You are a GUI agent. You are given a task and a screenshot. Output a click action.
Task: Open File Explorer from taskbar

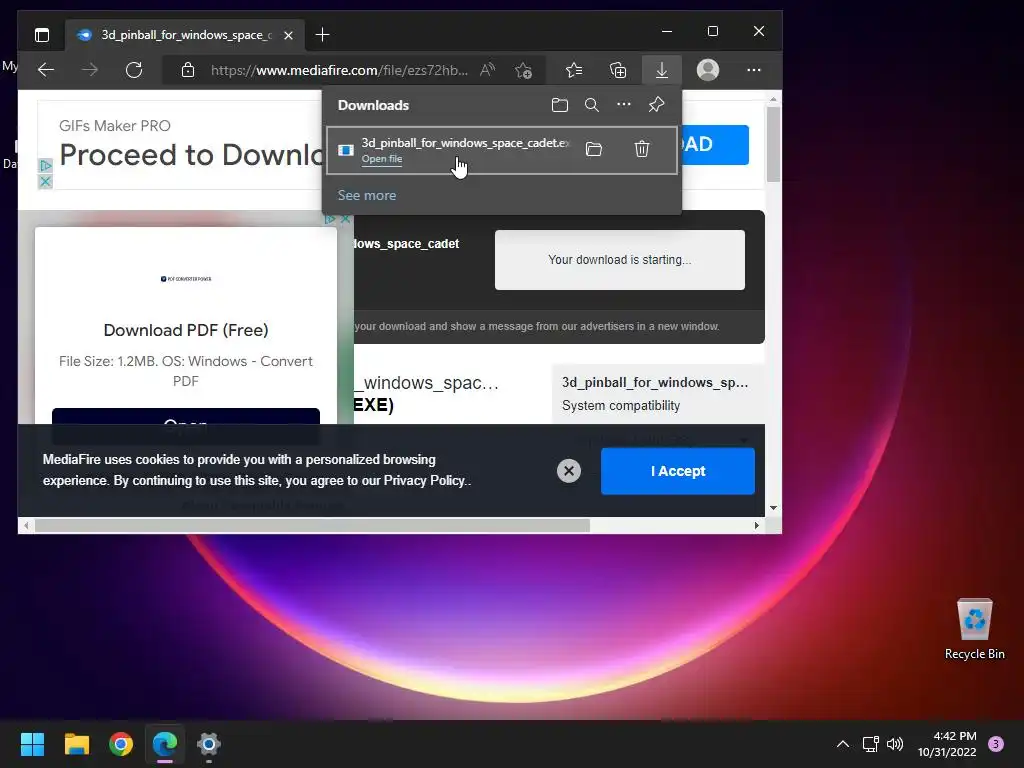(x=76, y=744)
